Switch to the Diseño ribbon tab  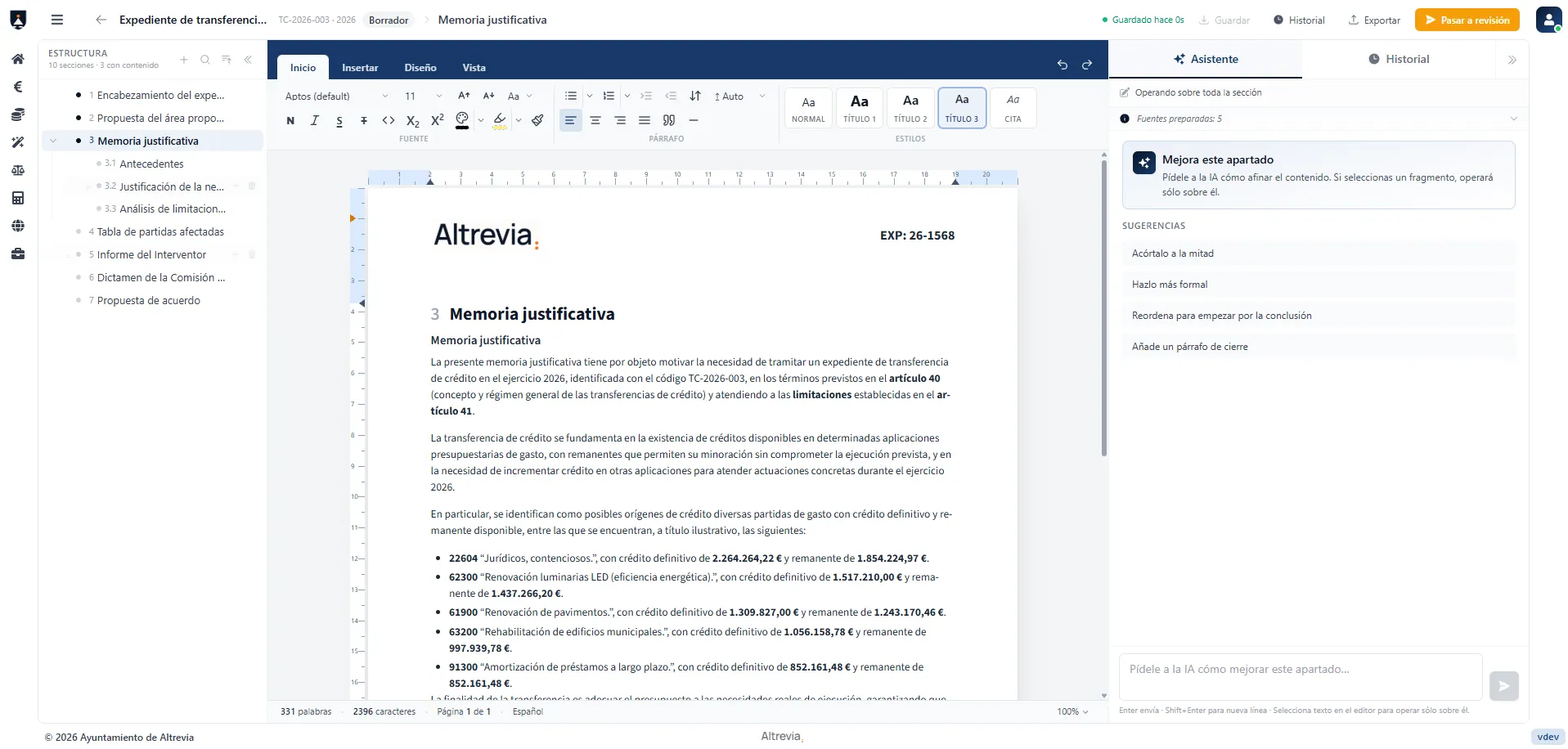click(x=420, y=67)
